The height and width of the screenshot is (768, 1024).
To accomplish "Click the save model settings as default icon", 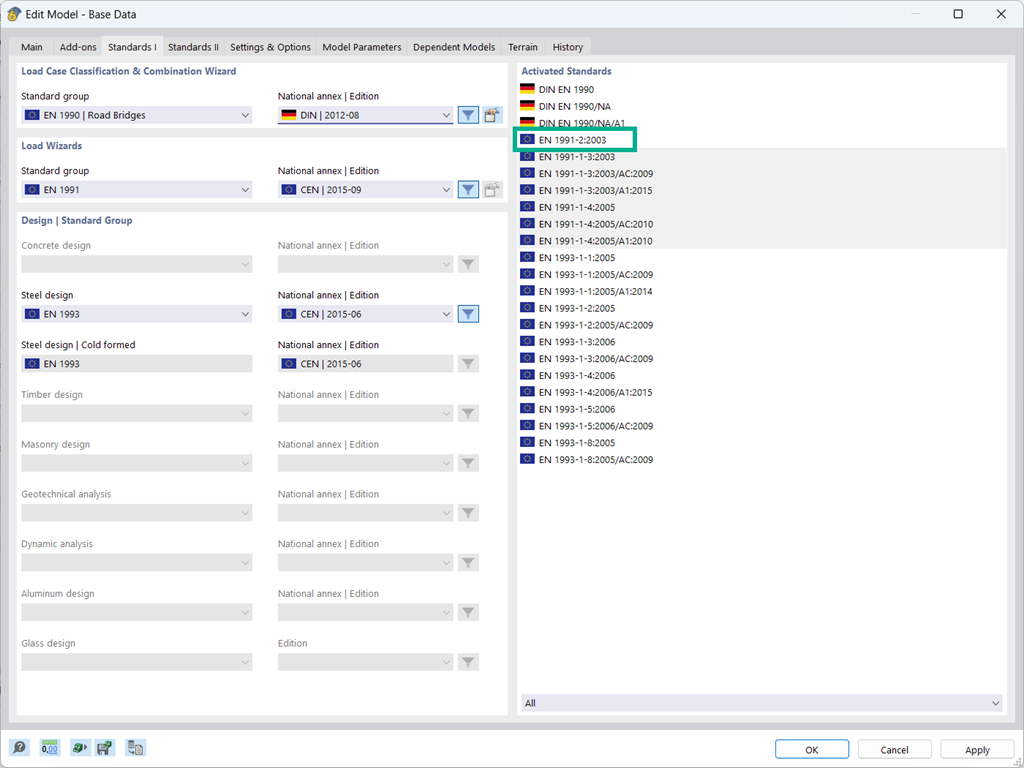I will (104, 748).
